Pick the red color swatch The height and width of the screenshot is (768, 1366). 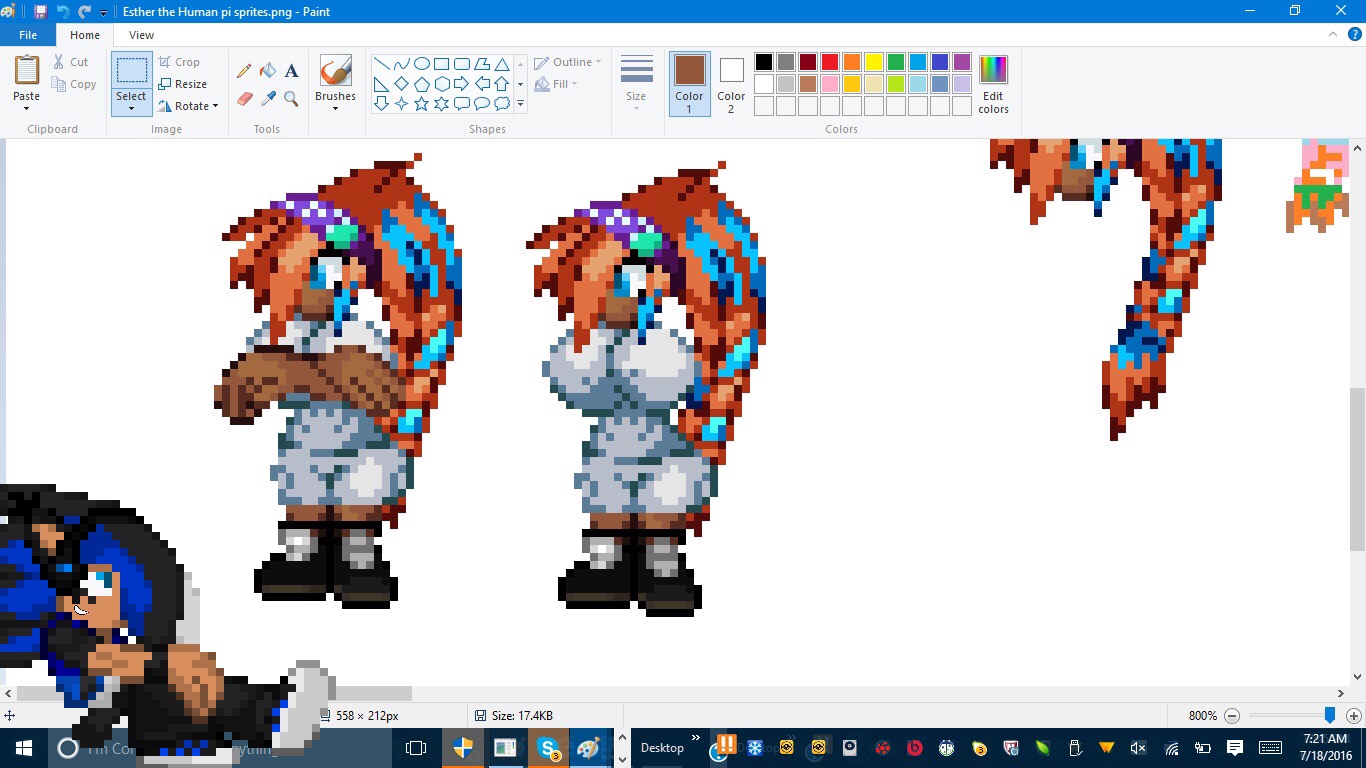(x=830, y=62)
